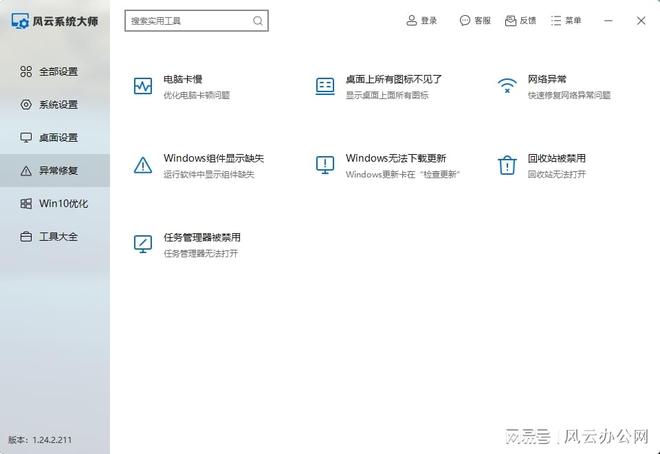Click 显示桌面上面所有图标 description text
This screenshot has height=454, width=660.
pyautogui.click(x=387, y=95)
